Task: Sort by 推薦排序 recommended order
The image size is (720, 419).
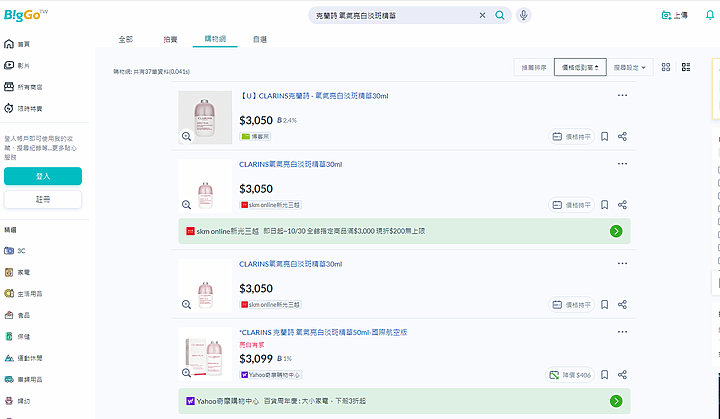Action: pyautogui.click(x=534, y=68)
